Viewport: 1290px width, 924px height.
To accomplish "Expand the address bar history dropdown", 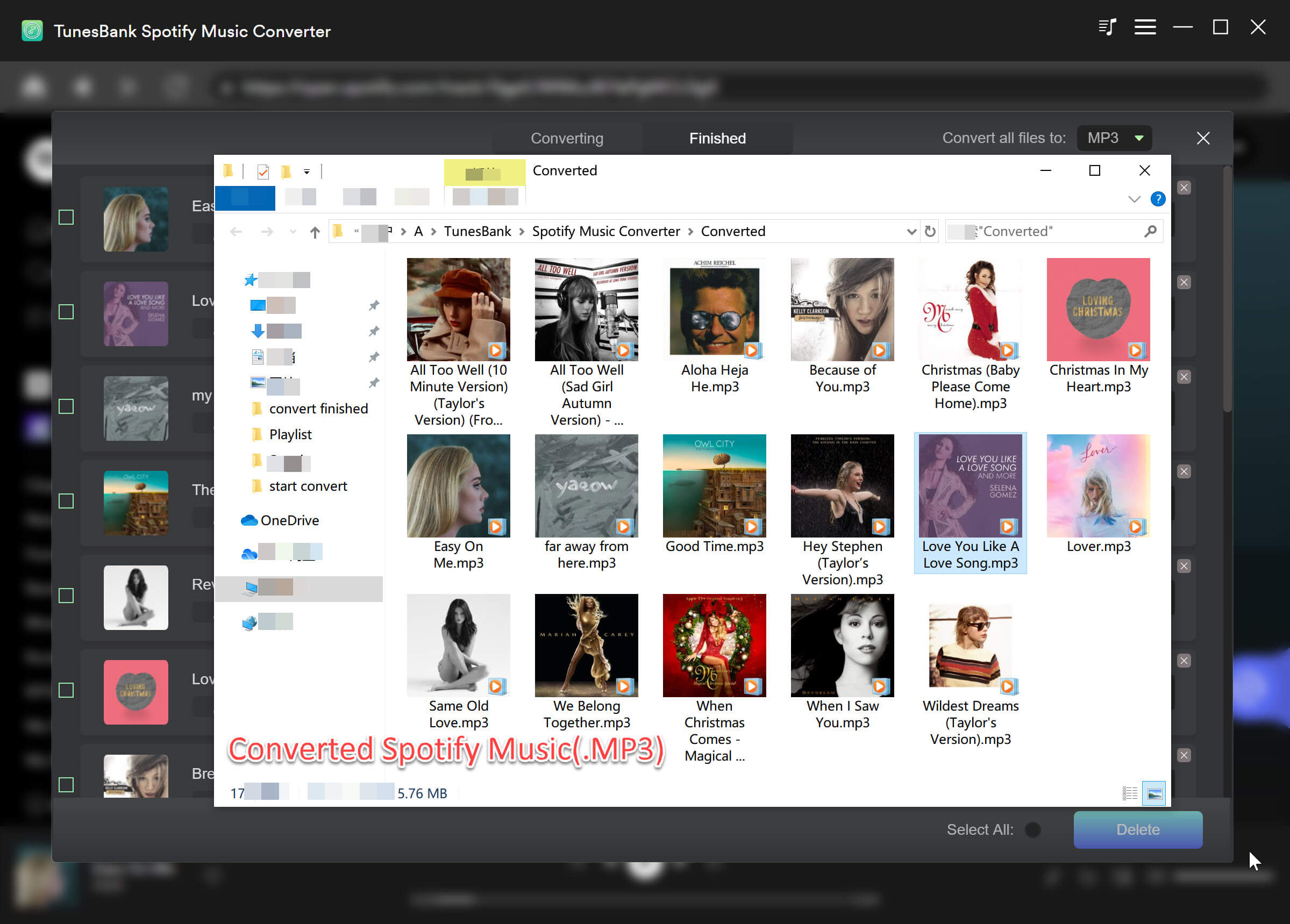I will click(x=911, y=232).
